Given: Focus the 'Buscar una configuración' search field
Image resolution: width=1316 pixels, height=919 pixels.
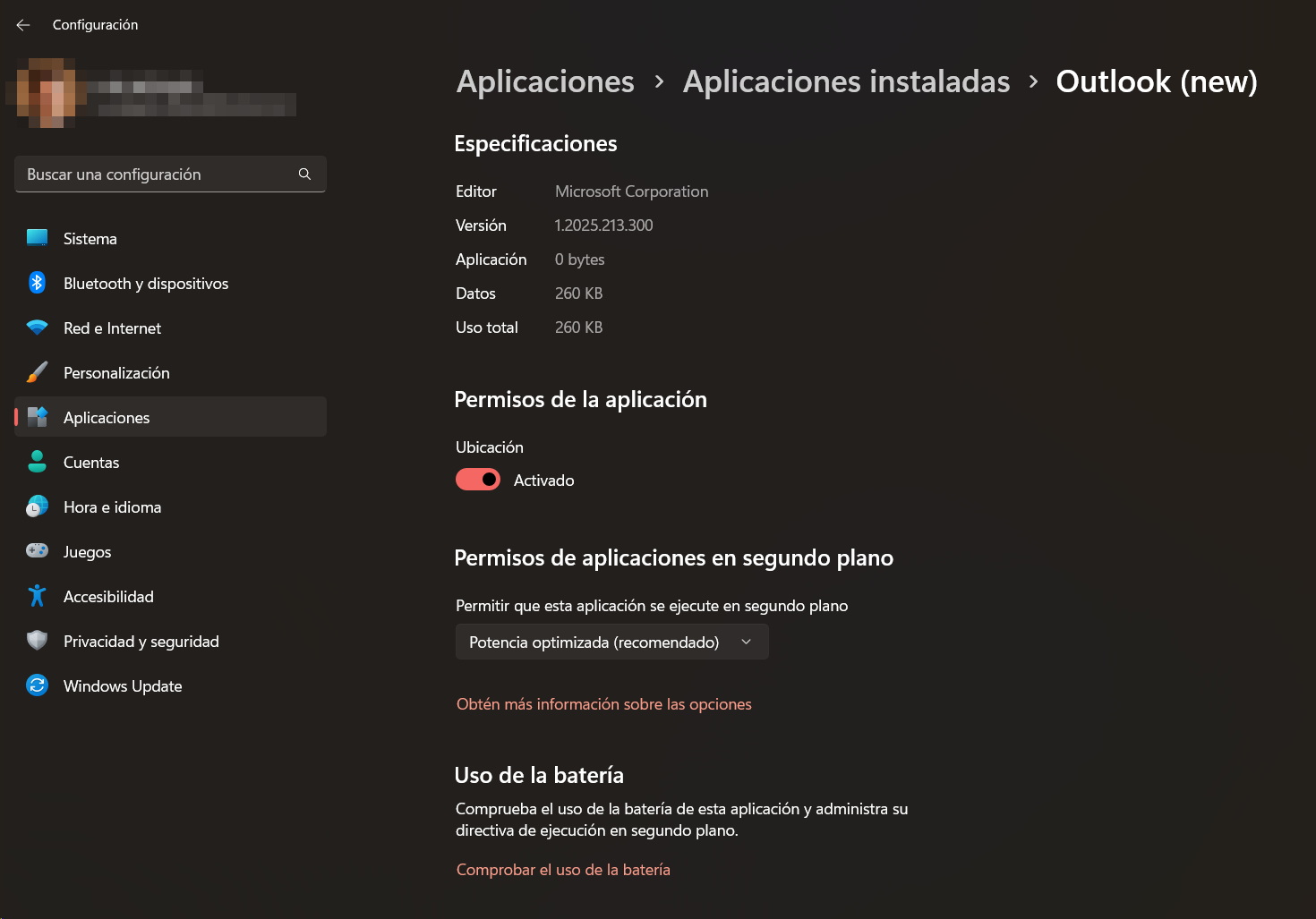Looking at the screenshot, I should click(170, 174).
